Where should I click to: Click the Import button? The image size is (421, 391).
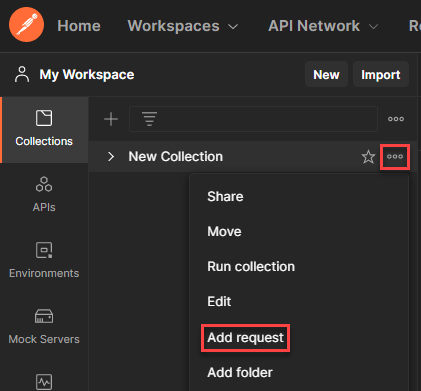(x=381, y=74)
